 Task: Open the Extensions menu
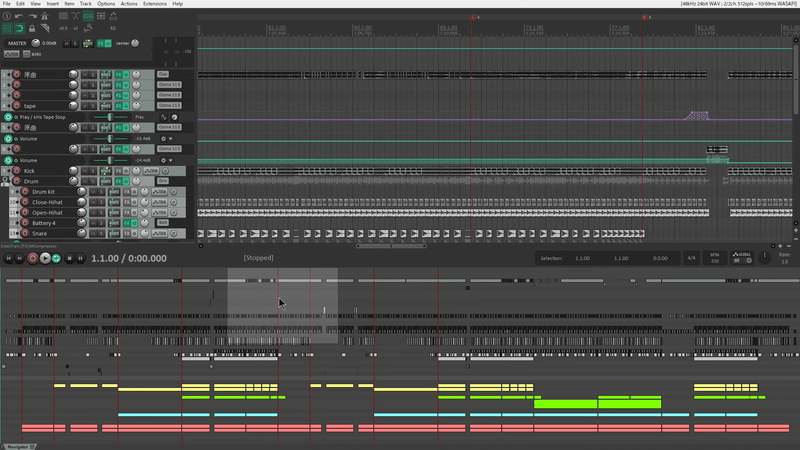155,4
